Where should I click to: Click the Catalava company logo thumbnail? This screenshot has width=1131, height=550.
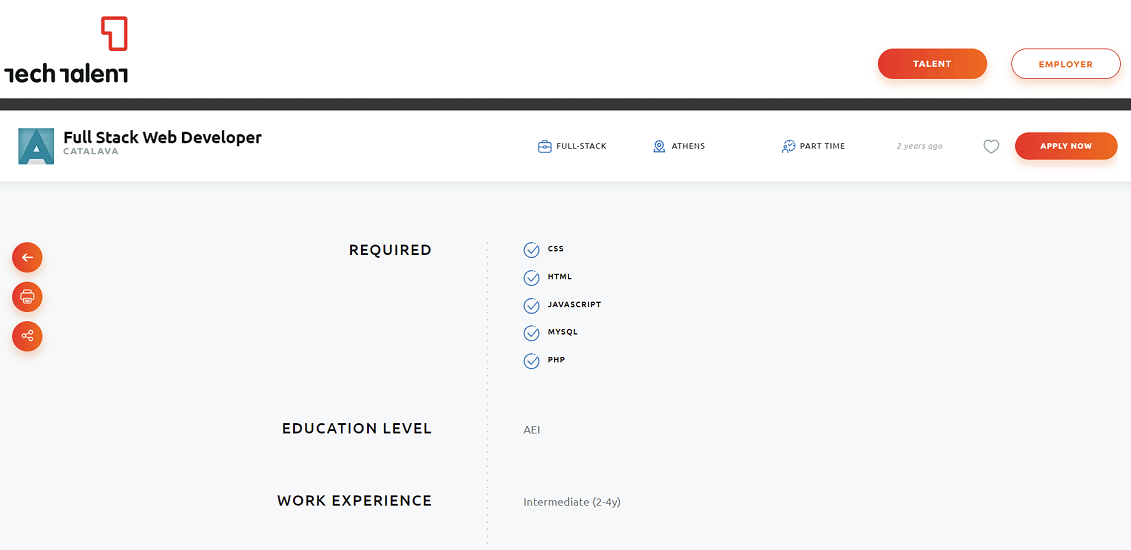36,146
